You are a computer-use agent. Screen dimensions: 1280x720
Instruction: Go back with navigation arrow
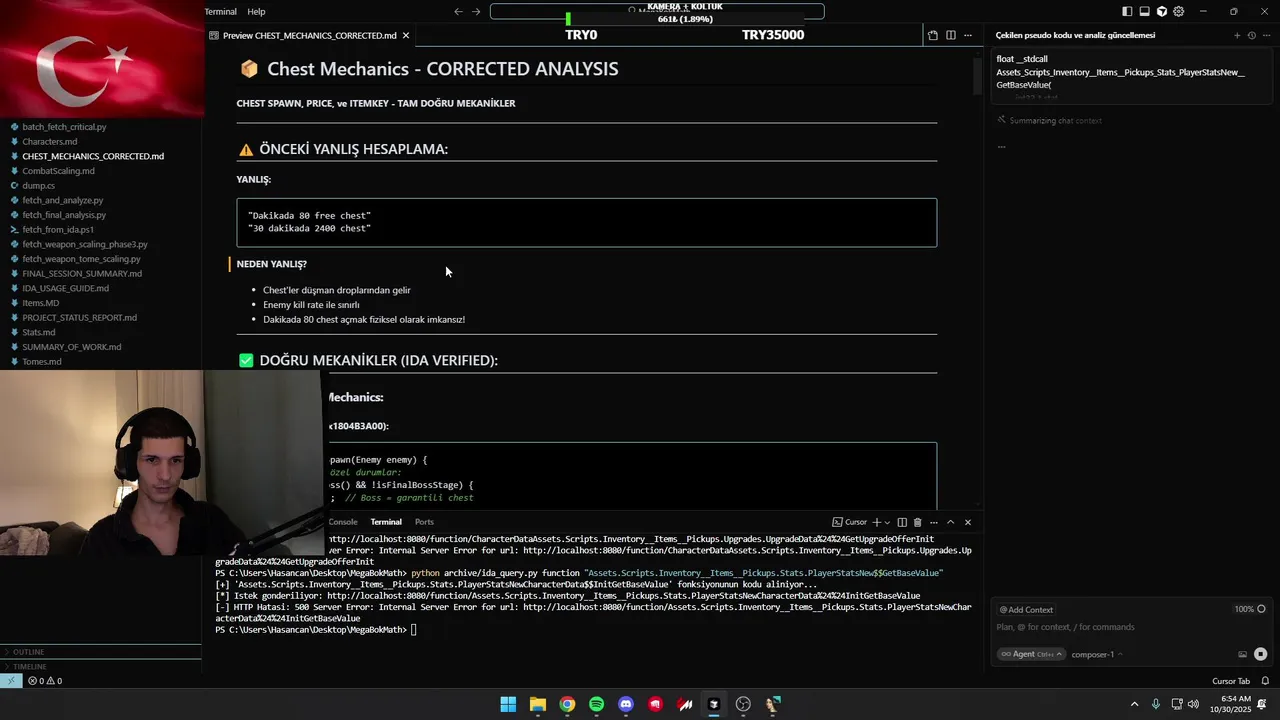click(x=458, y=12)
